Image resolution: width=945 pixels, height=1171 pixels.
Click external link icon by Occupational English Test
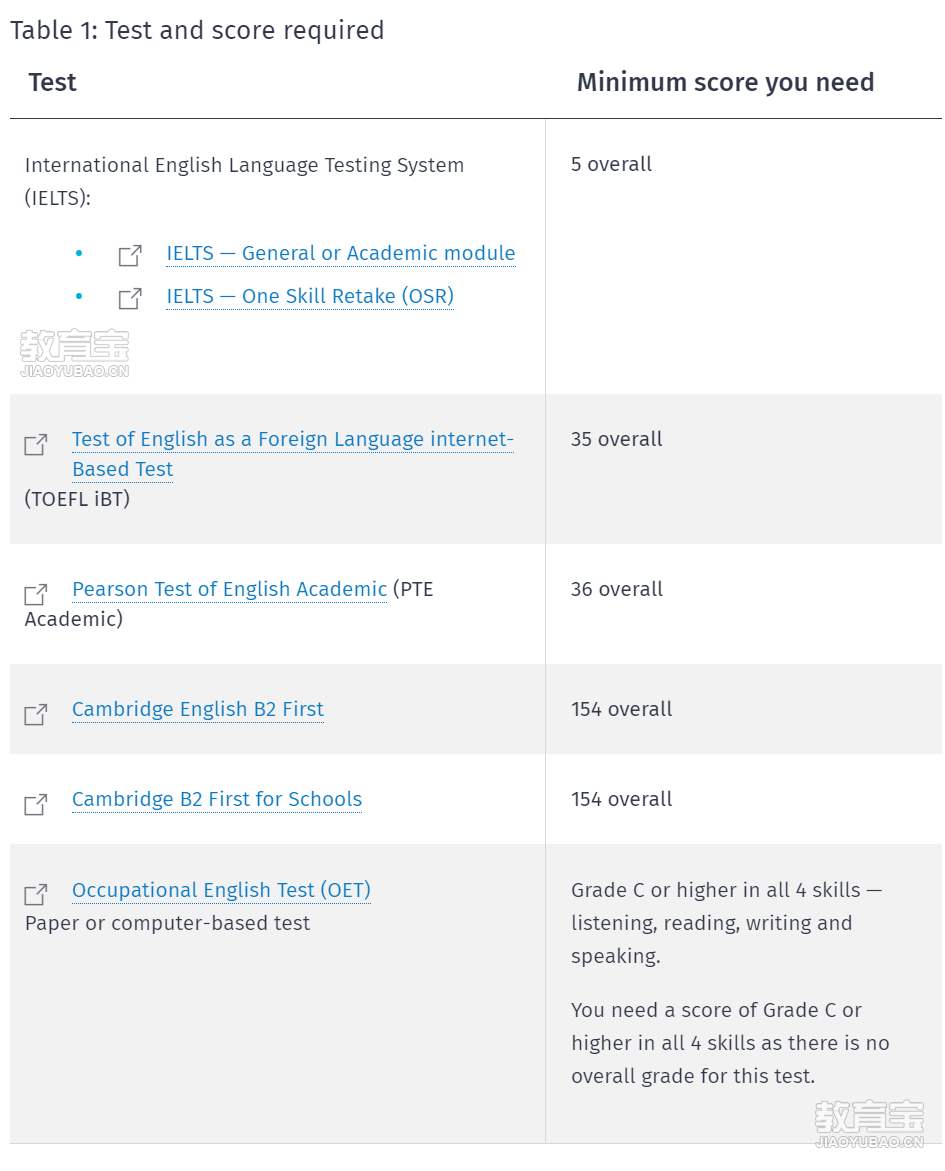(x=36, y=894)
